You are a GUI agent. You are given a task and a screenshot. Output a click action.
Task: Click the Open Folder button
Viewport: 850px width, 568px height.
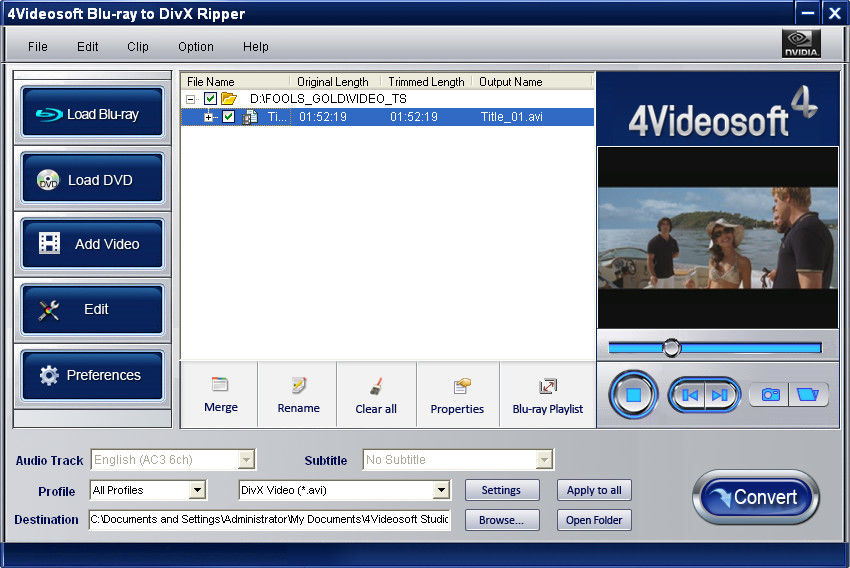click(594, 520)
